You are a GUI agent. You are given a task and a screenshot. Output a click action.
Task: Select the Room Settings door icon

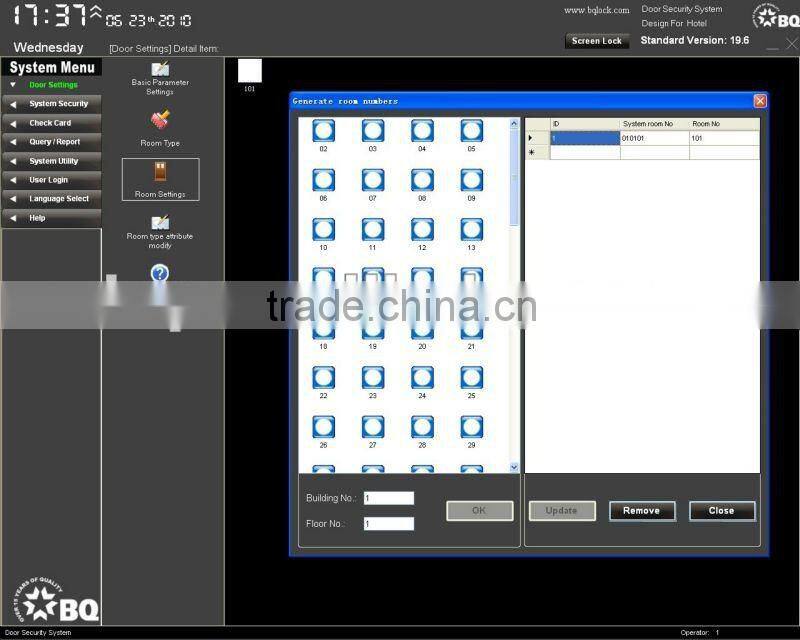(160, 172)
